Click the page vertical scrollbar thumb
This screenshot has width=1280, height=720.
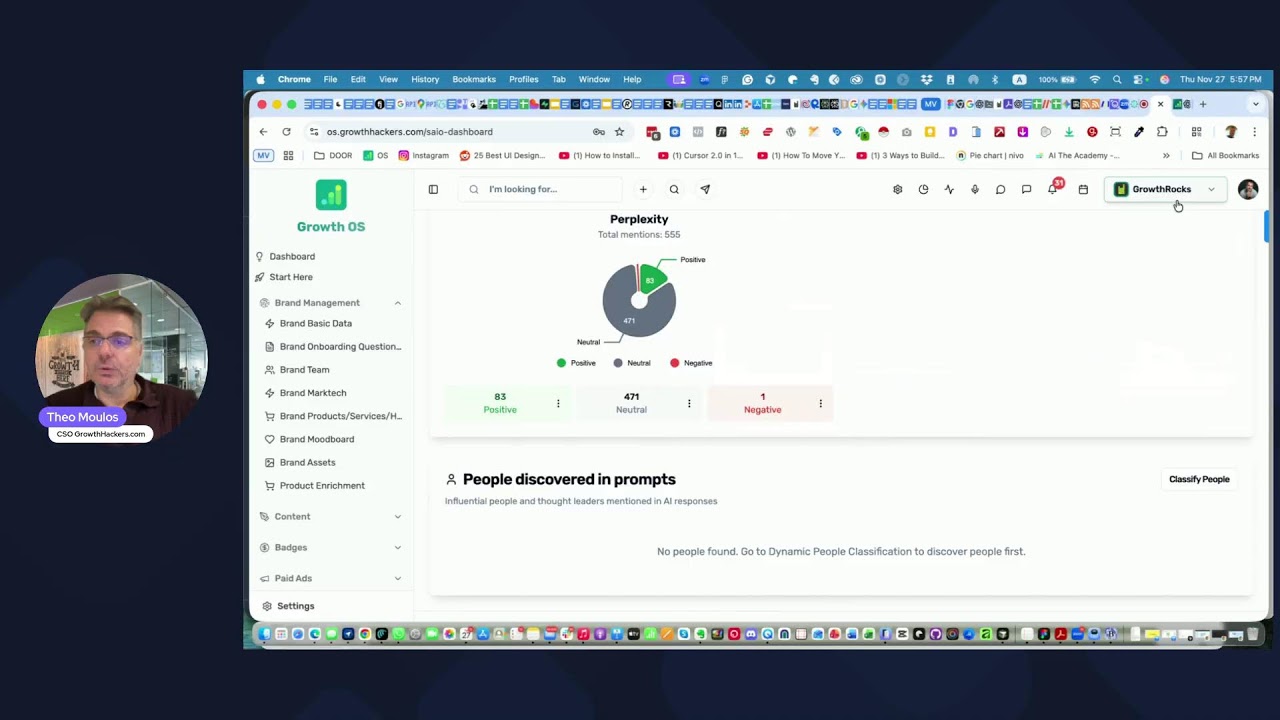pyautogui.click(x=1267, y=226)
